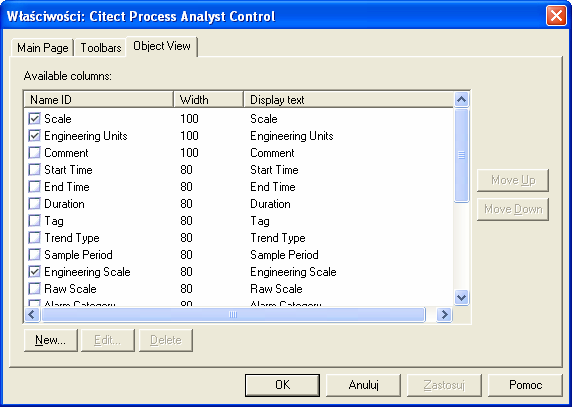The width and height of the screenshot is (573, 407).
Task: Uncheck the Scale column checkbox
Action: pyautogui.click(x=34, y=119)
